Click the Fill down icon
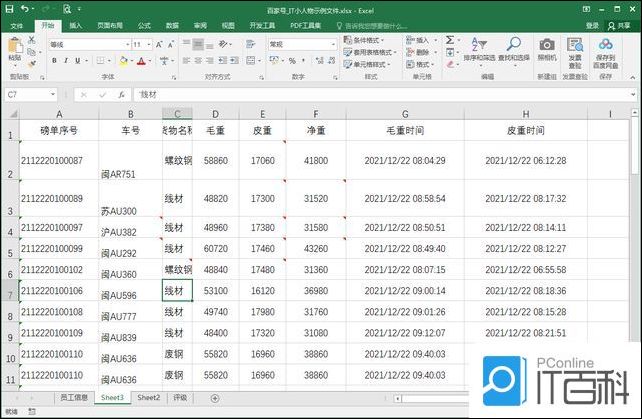 click(450, 52)
